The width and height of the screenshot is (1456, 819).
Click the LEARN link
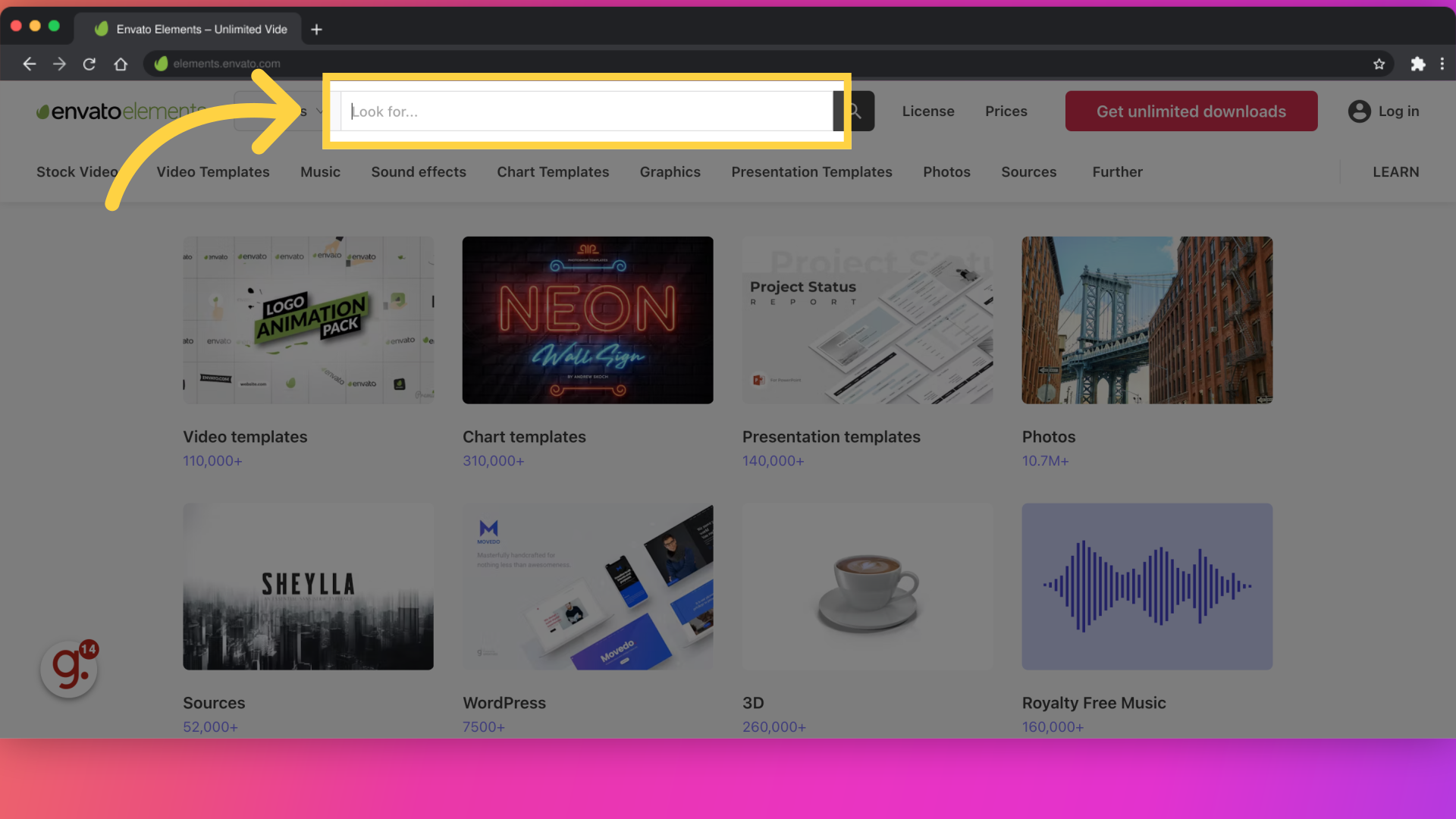click(1395, 172)
